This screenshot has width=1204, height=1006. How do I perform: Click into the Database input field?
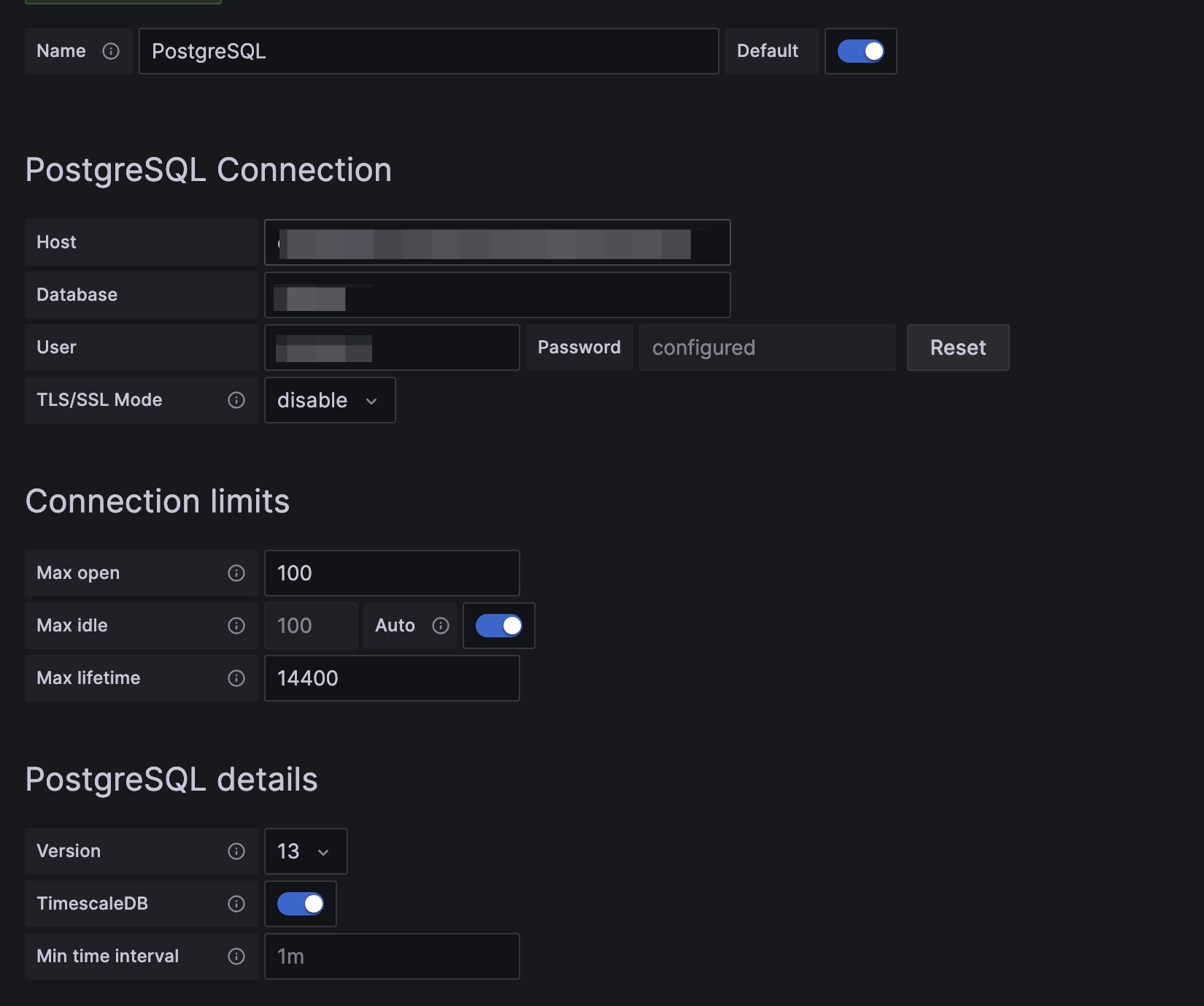coord(498,295)
